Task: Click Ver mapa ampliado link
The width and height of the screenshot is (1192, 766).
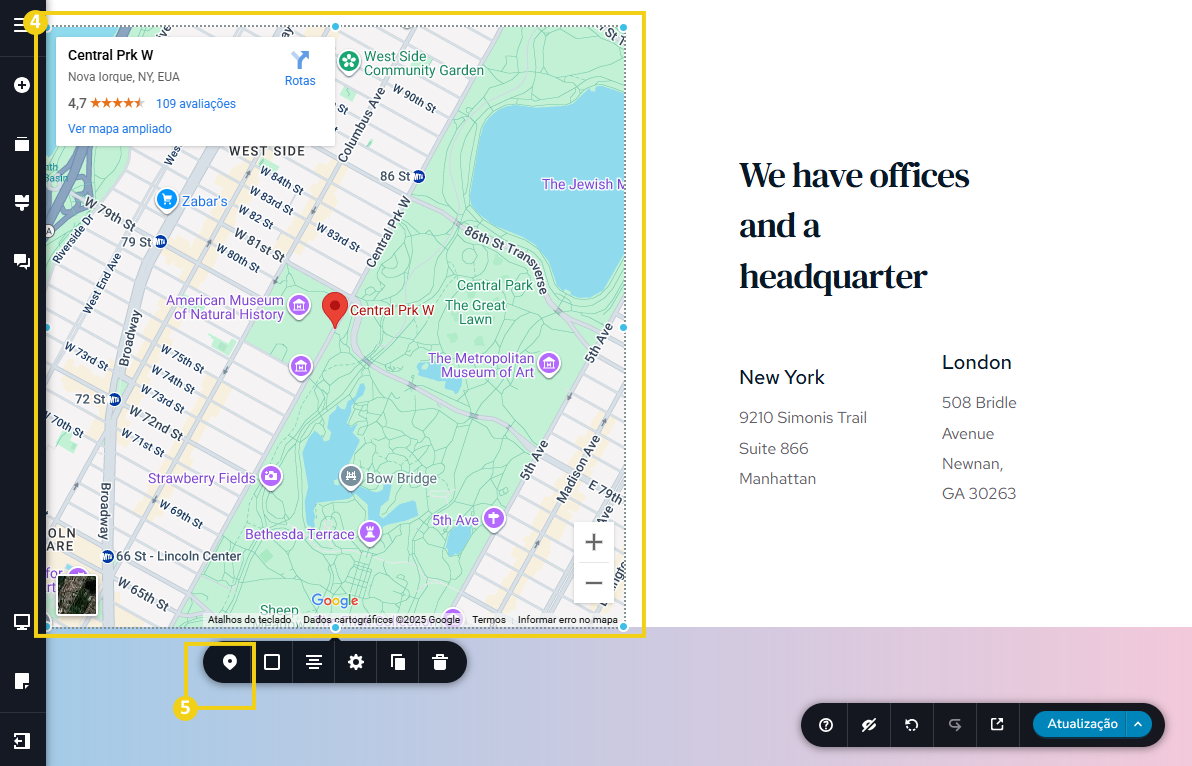Action: (120, 129)
